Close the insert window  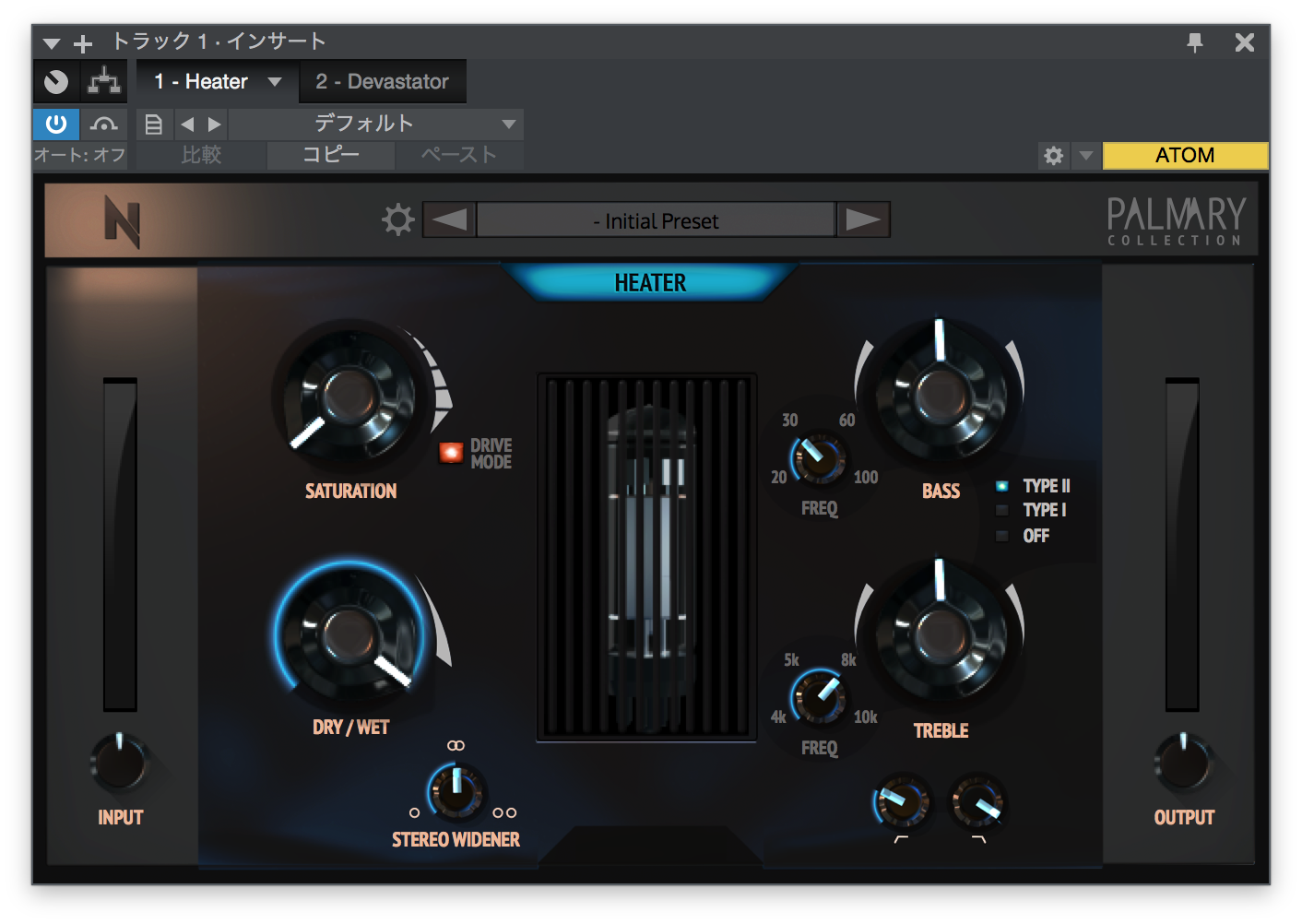click(1245, 42)
